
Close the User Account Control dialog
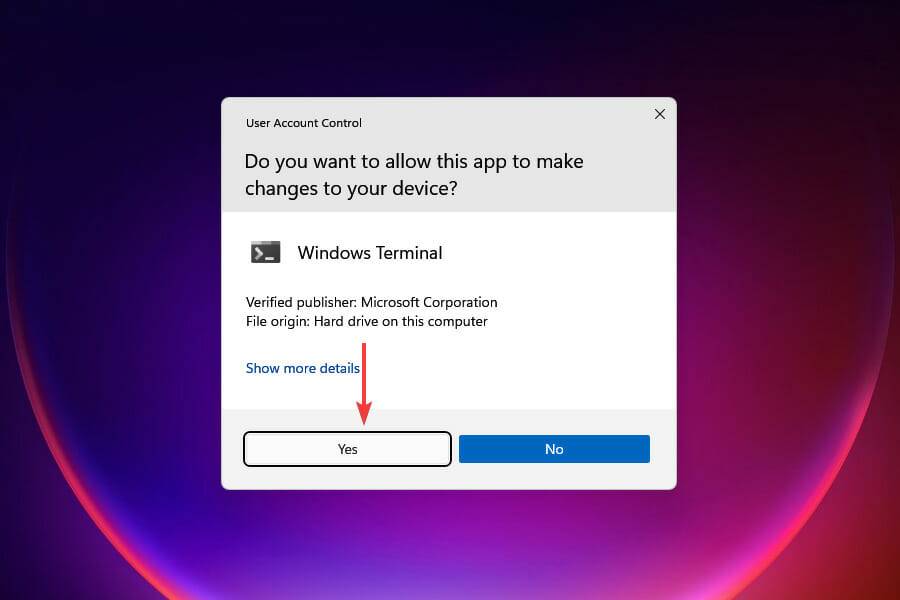pos(660,114)
